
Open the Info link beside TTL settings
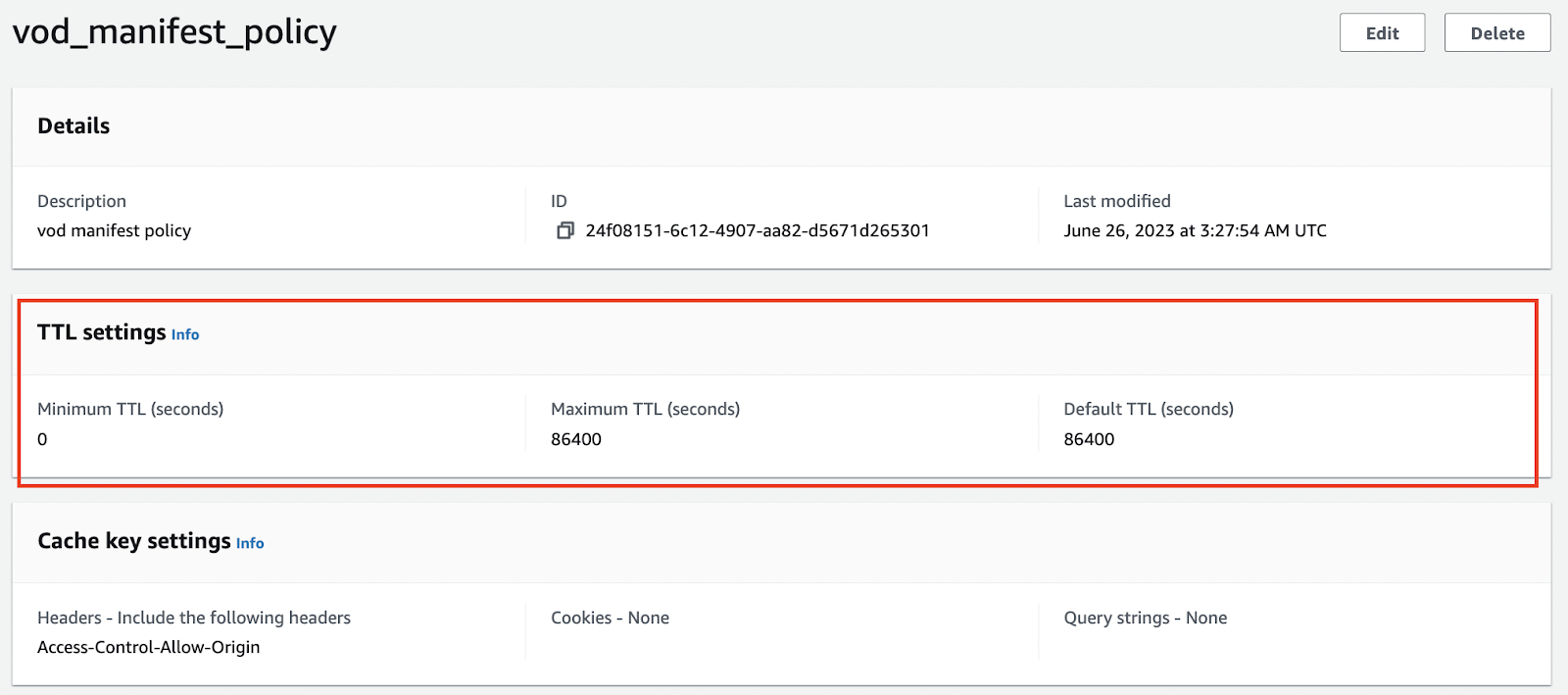(x=185, y=335)
